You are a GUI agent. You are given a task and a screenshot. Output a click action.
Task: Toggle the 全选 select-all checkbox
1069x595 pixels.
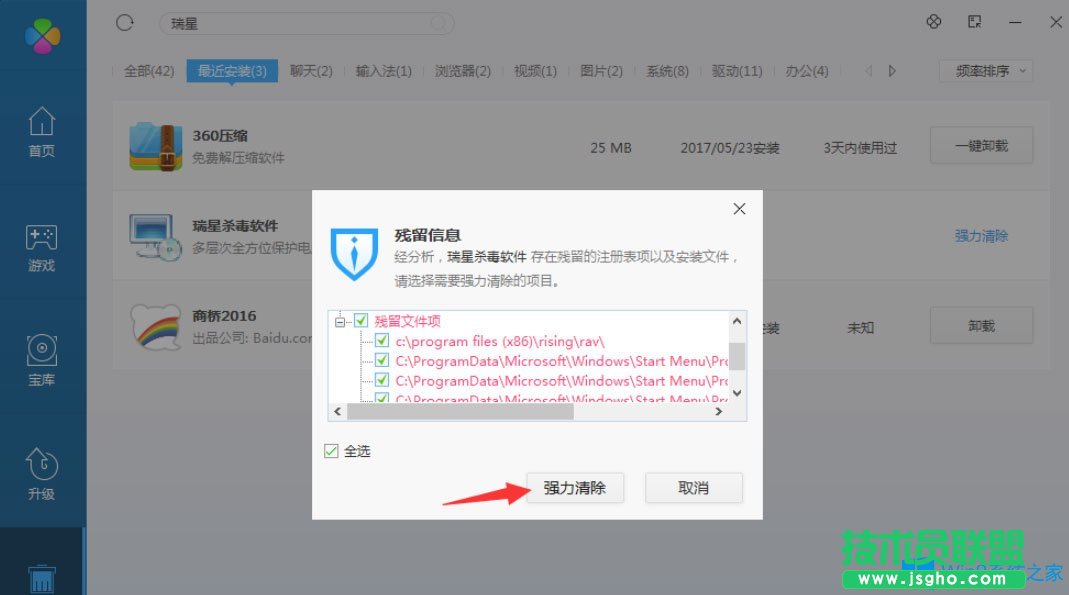[x=330, y=451]
